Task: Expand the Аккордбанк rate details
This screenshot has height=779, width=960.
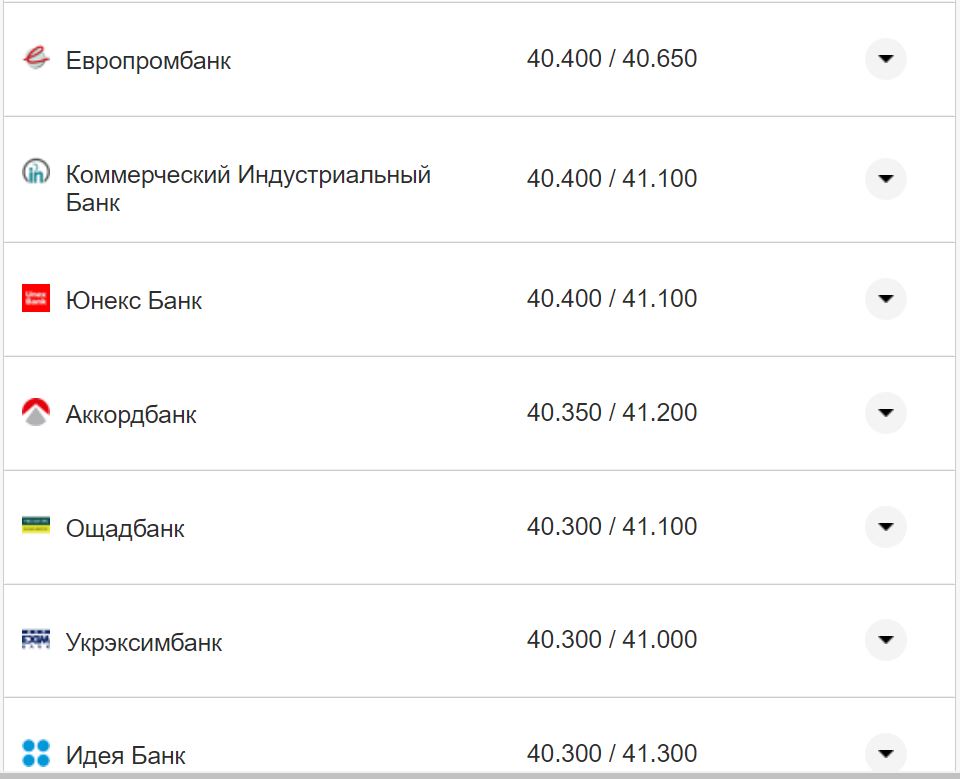Action: point(885,413)
